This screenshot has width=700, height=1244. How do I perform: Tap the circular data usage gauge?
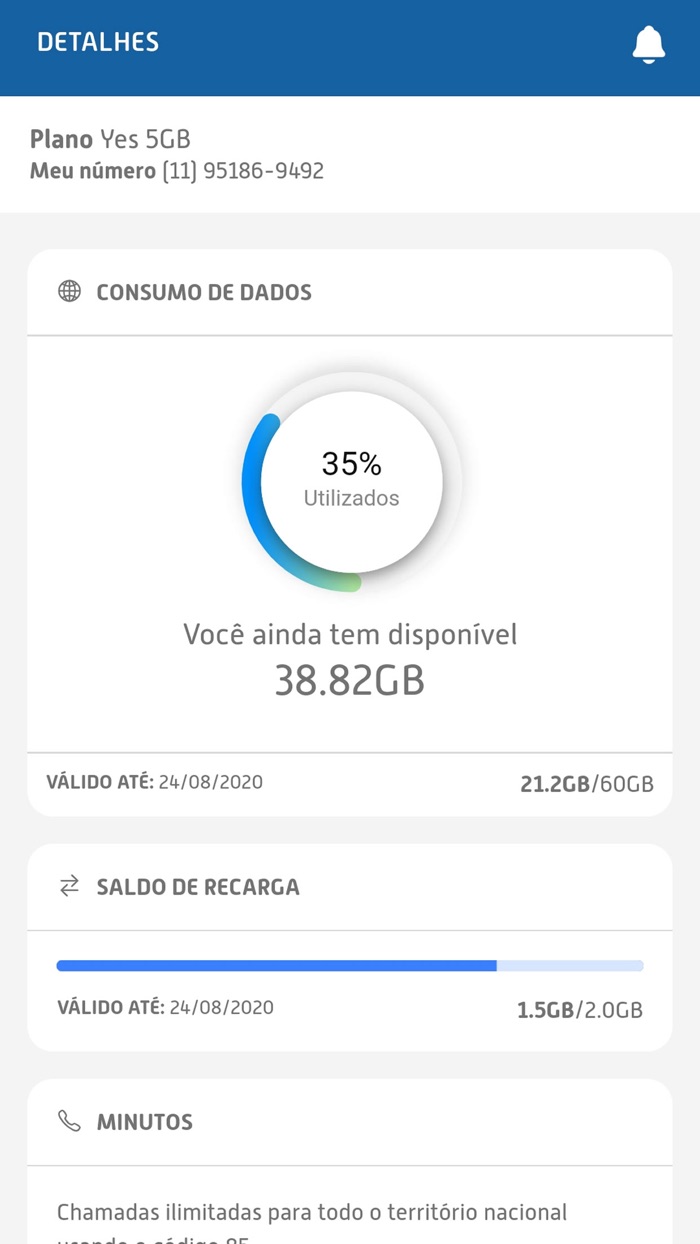(x=350, y=483)
